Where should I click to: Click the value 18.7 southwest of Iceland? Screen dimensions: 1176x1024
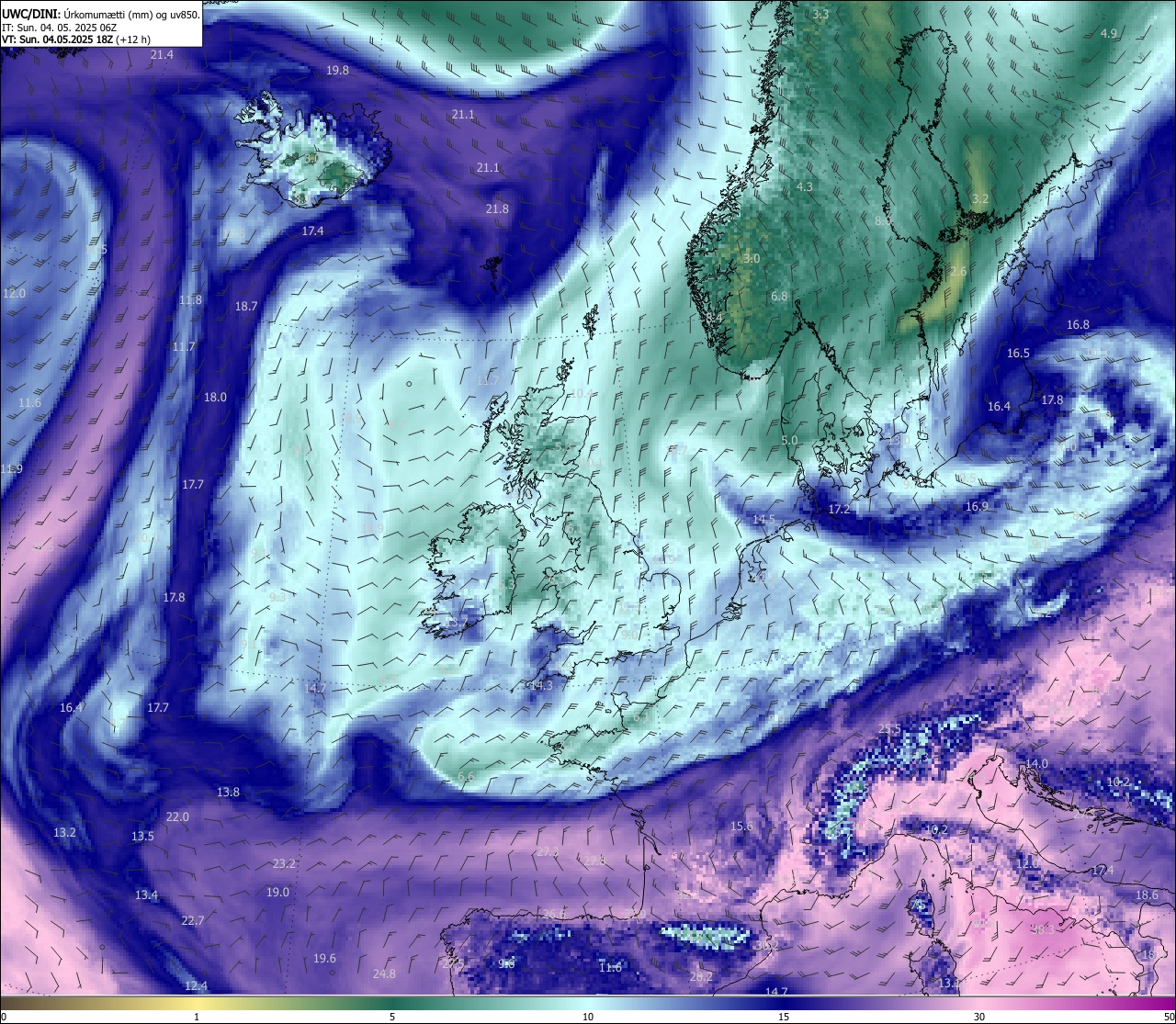coord(246,307)
